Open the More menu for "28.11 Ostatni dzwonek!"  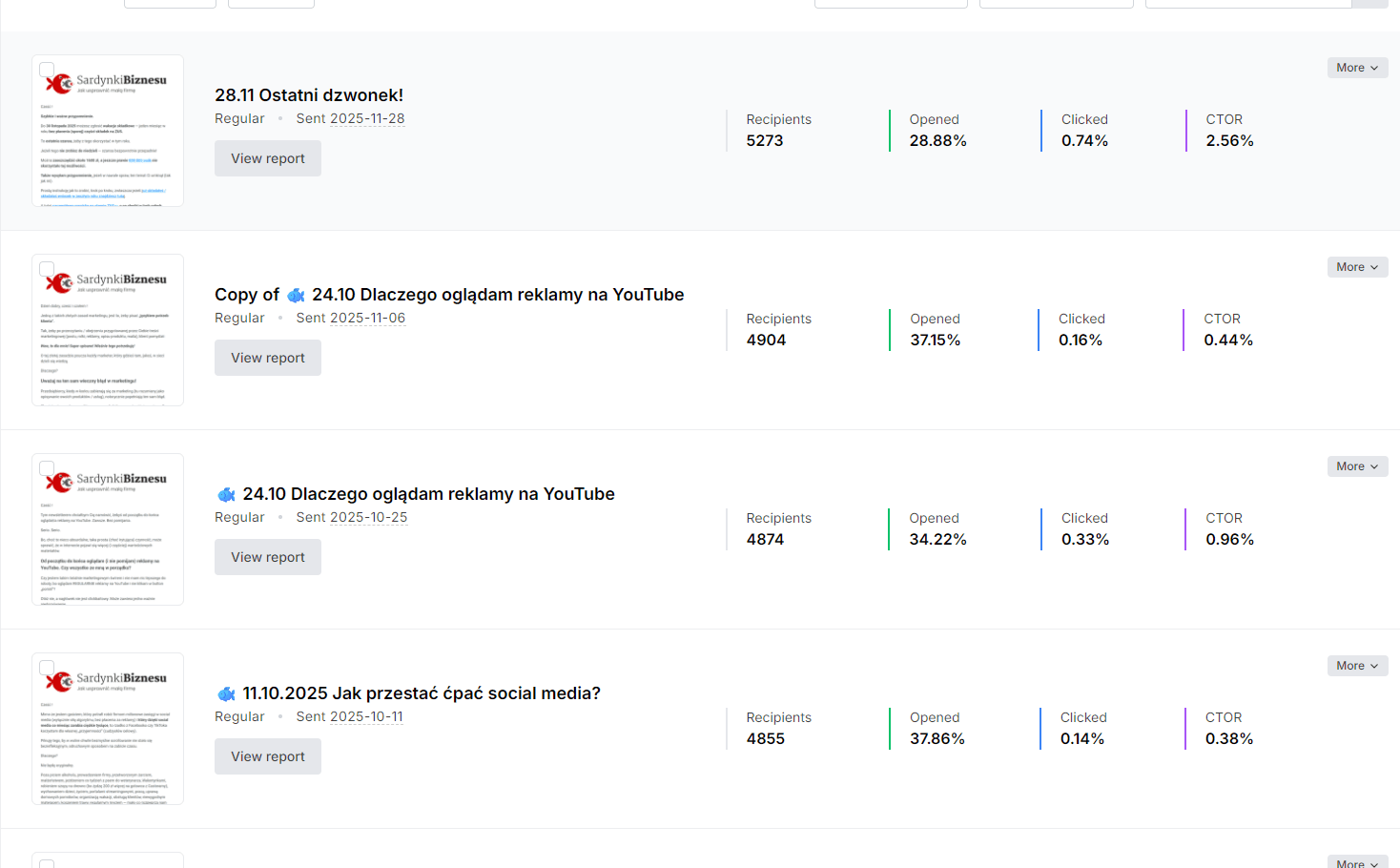click(x=1357, y=68)
